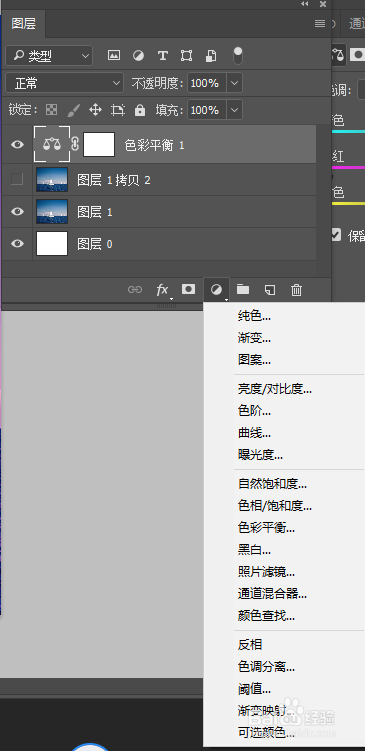
Task: Choose 可选颜色... menu item
Action: tap(266, 732)
